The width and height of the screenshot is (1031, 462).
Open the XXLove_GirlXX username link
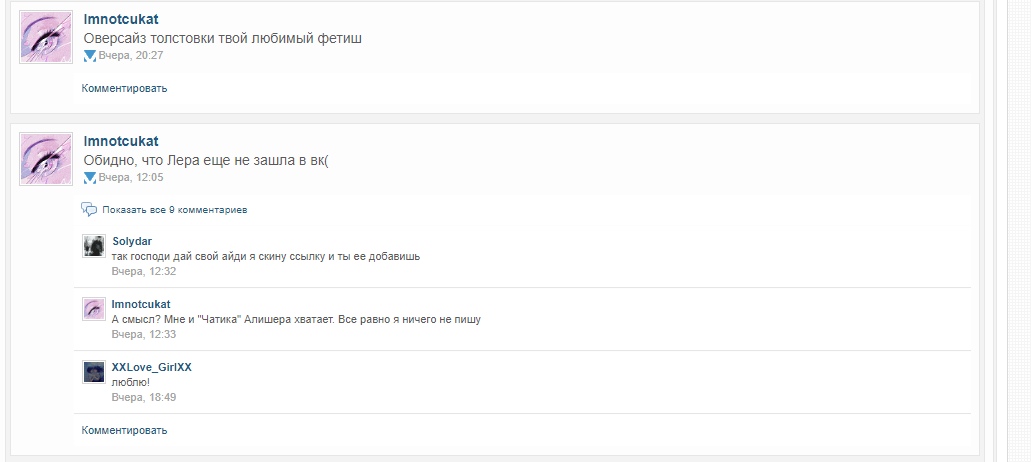point(152,367)
